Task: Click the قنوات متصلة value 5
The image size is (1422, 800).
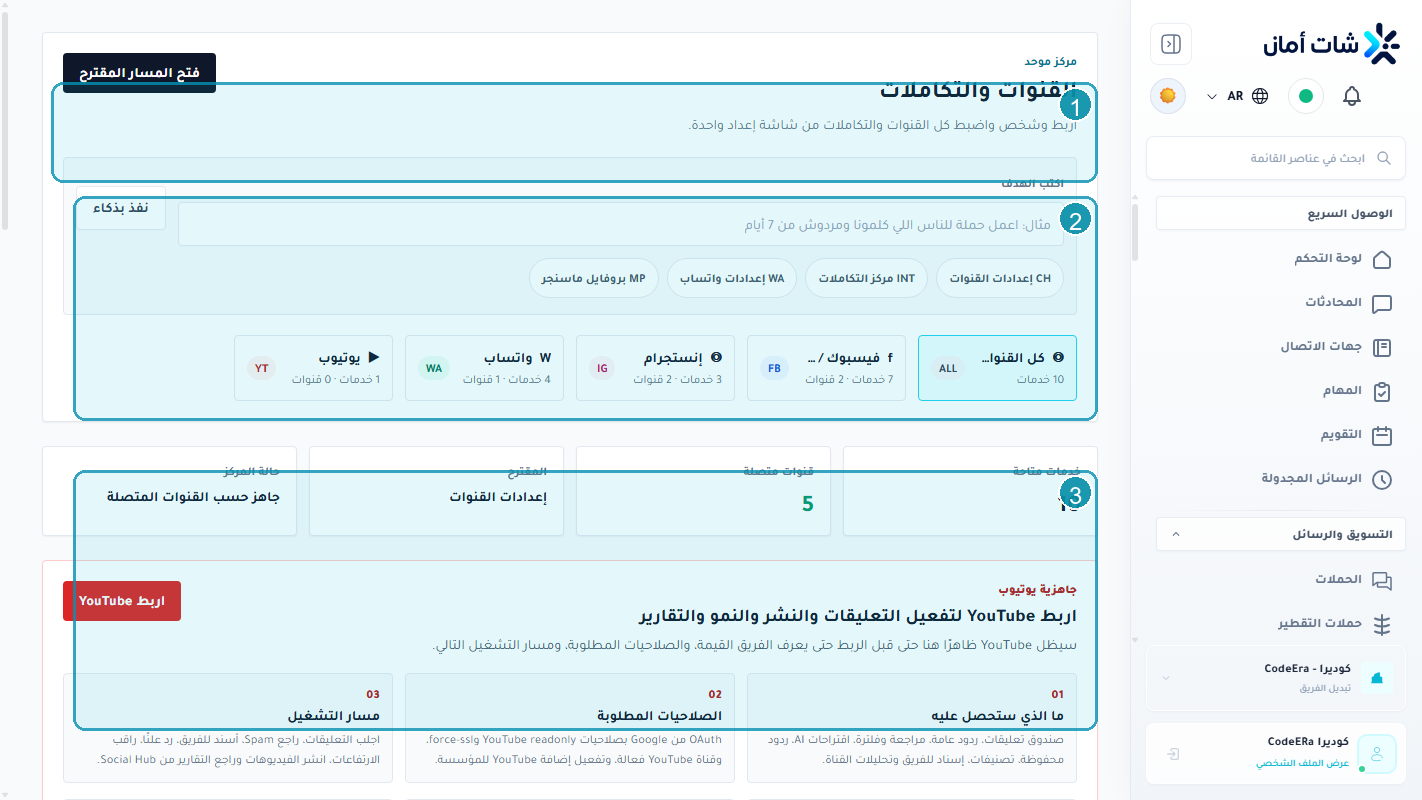Action: click(x=808, y=504)
